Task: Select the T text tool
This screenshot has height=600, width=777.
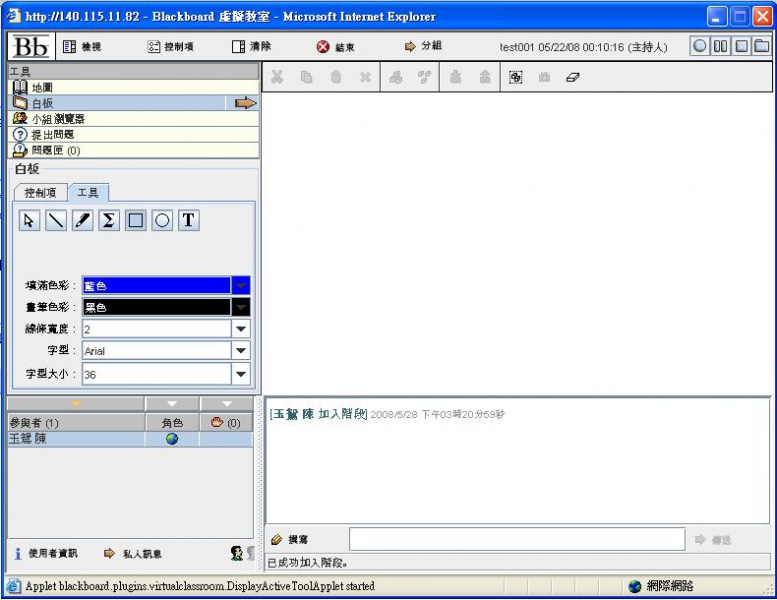Action: (188, 221)
